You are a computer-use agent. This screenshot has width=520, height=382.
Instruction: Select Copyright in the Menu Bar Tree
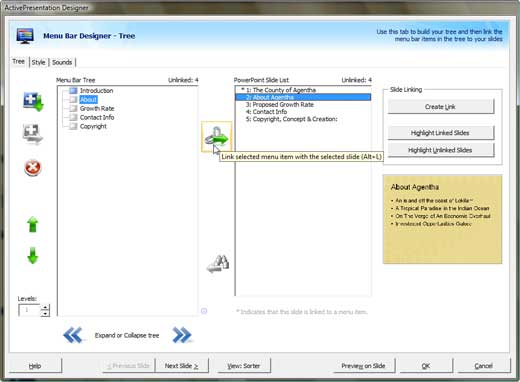[x=93, y=126]
